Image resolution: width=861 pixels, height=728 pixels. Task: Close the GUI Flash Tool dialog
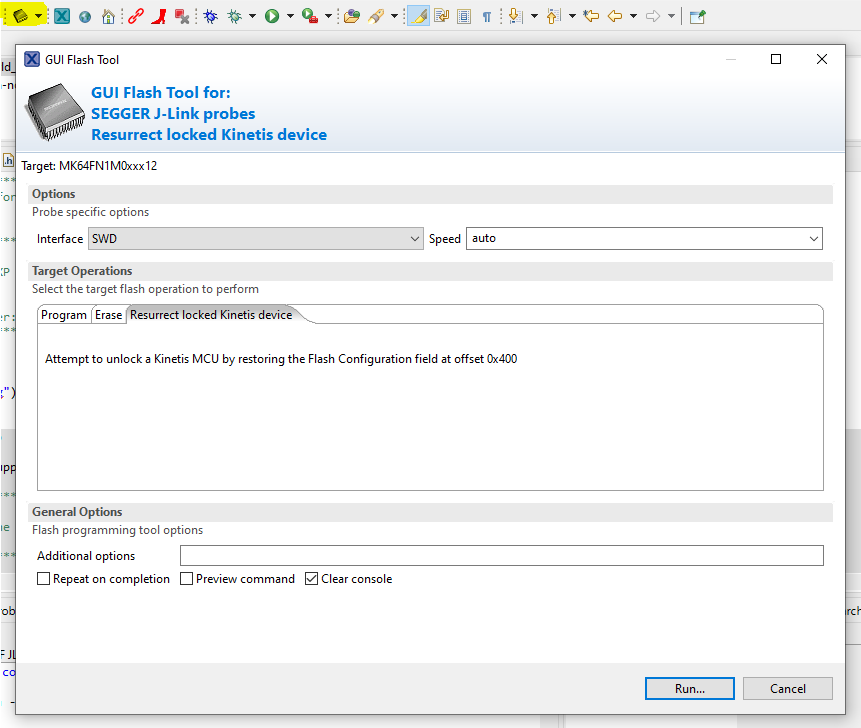pos(821,59)
